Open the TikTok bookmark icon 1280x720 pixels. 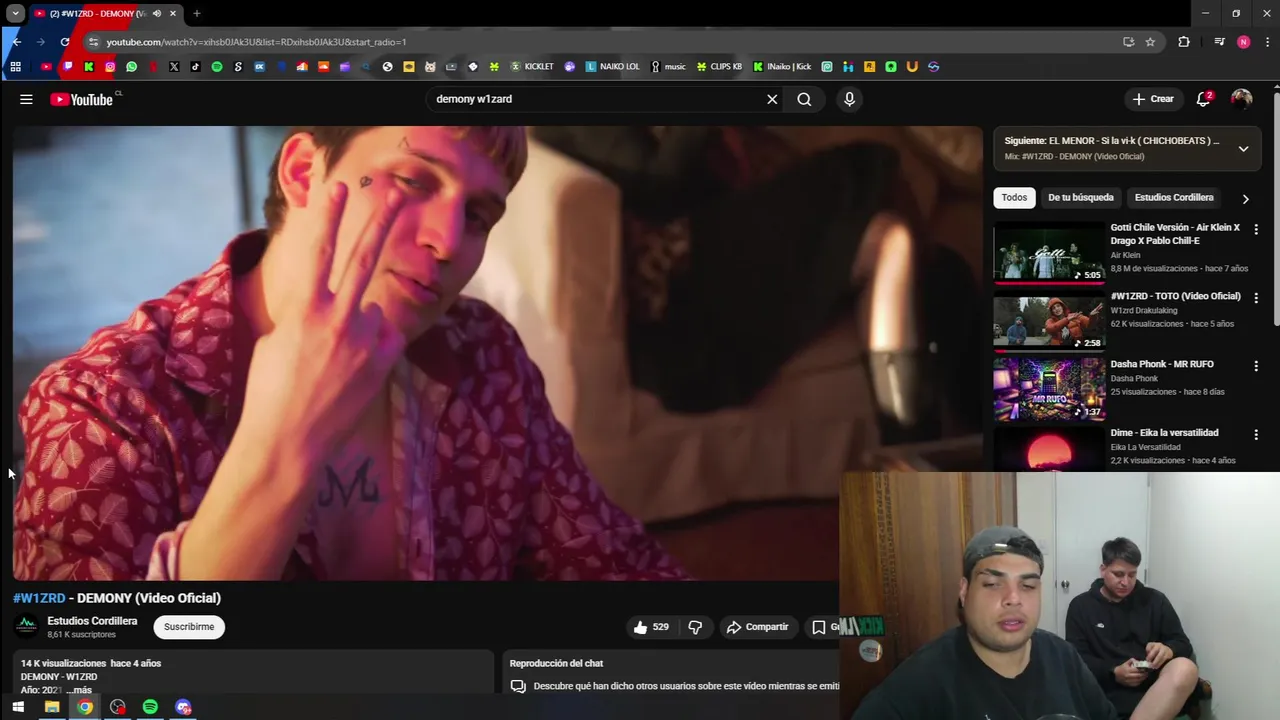pos(195,67)
